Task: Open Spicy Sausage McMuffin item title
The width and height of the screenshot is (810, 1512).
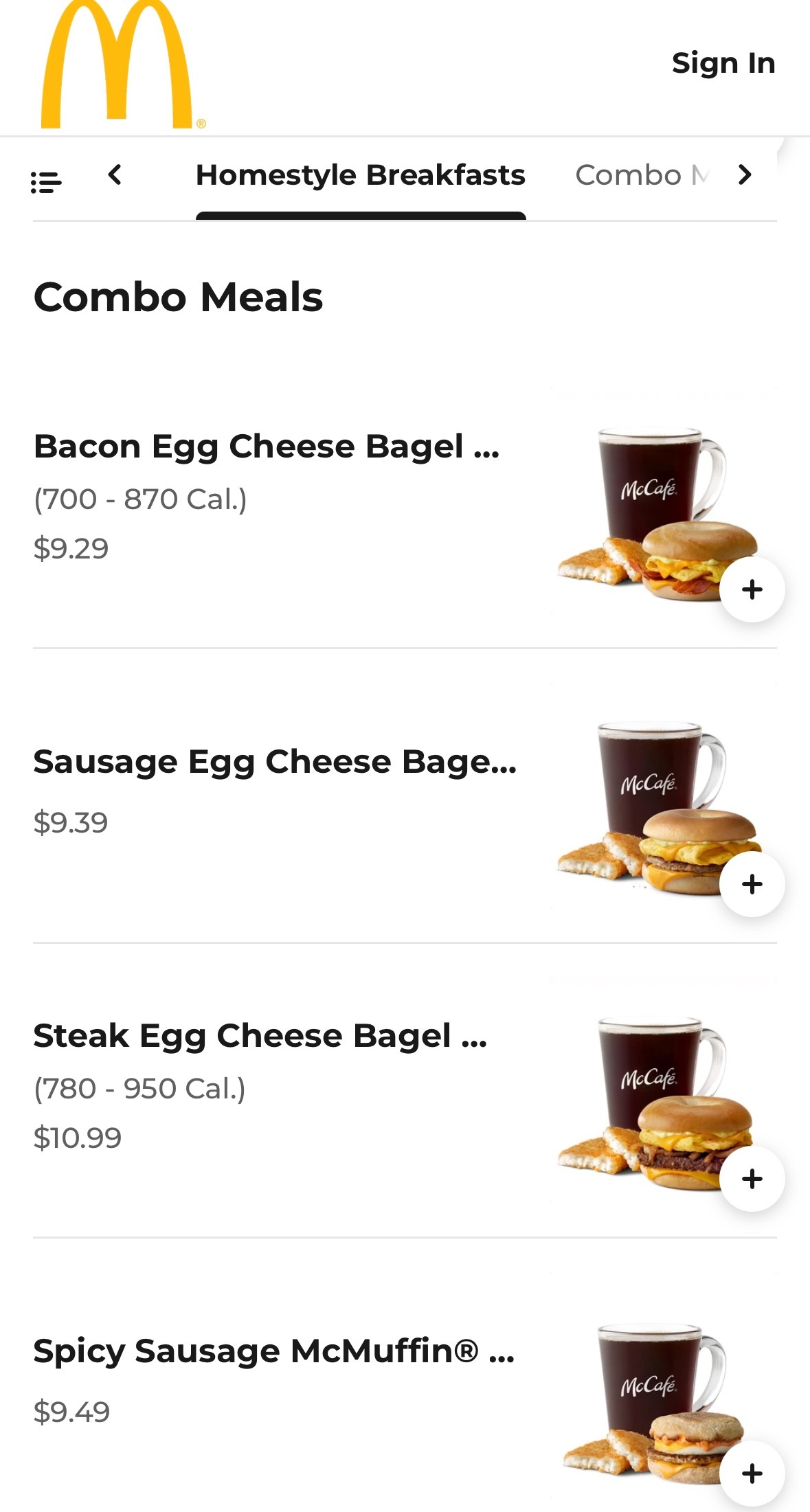Action: tap(273, 1351)
